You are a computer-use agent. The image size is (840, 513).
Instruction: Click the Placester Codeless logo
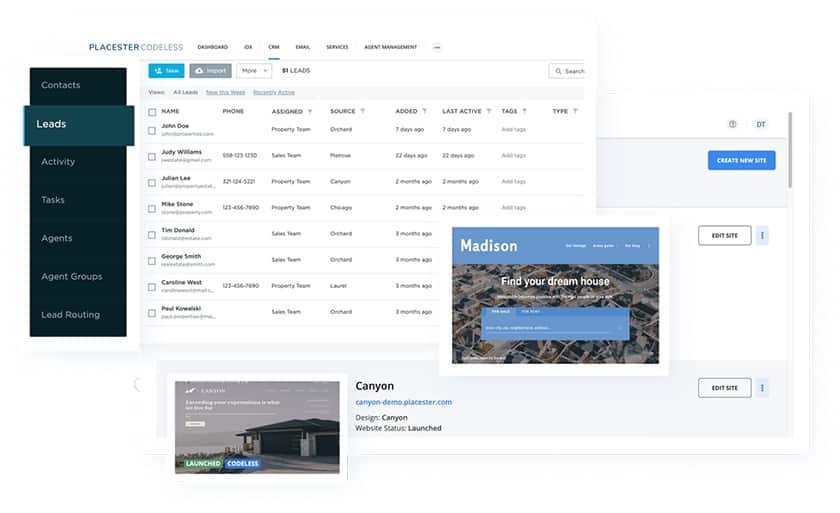click(136, 47)
